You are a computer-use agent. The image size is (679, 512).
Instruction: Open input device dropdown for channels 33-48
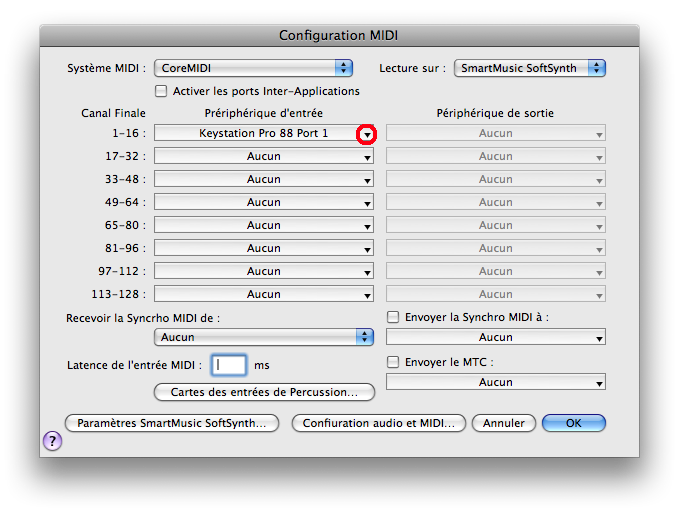coord(264,179)
